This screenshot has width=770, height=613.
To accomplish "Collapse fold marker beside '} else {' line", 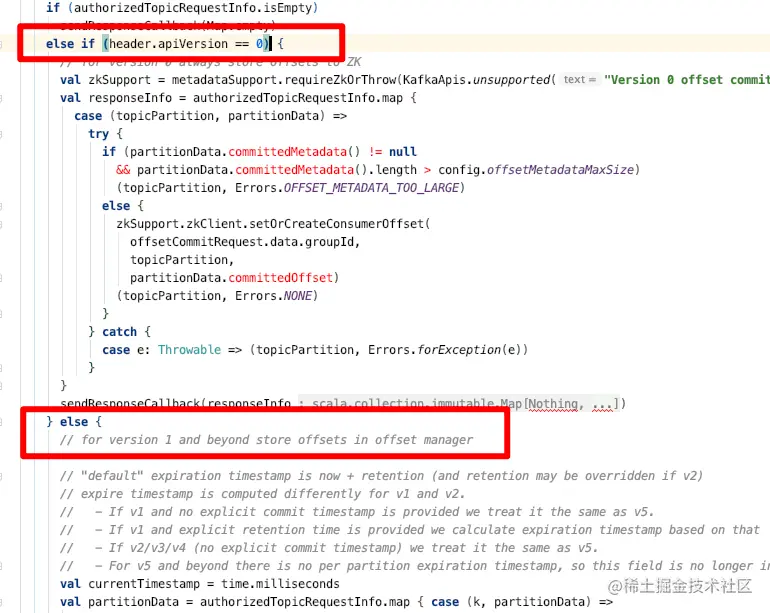I will point(1,422).
